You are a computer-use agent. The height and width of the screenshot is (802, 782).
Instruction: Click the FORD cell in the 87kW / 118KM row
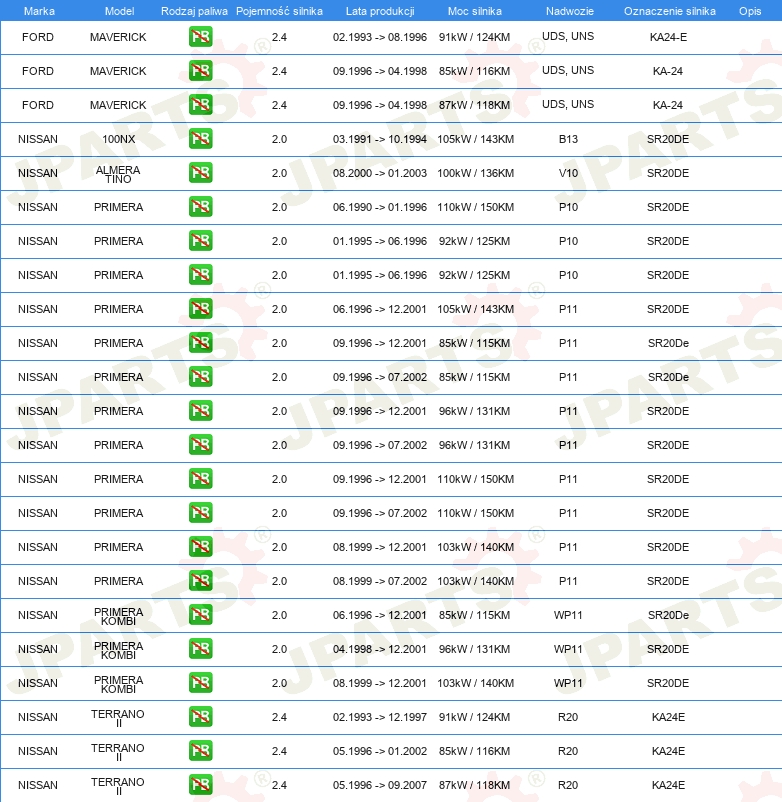pos(38,105)
